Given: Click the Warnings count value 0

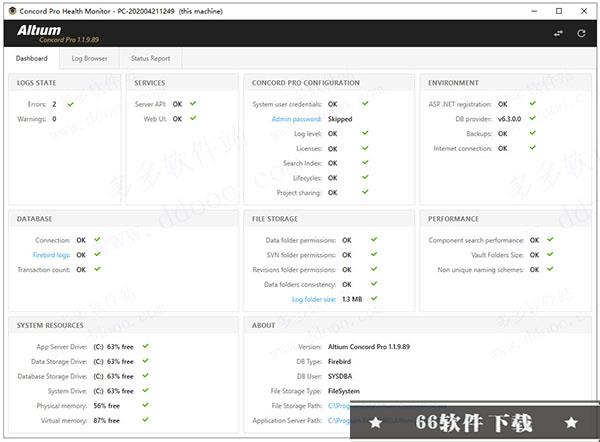Looking at the screenshot, I should pos(54,119).
